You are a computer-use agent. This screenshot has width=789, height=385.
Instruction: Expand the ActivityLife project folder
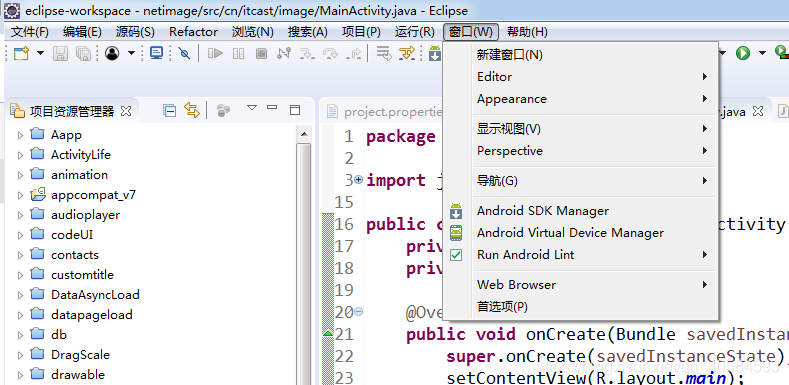tap(20, 155)
